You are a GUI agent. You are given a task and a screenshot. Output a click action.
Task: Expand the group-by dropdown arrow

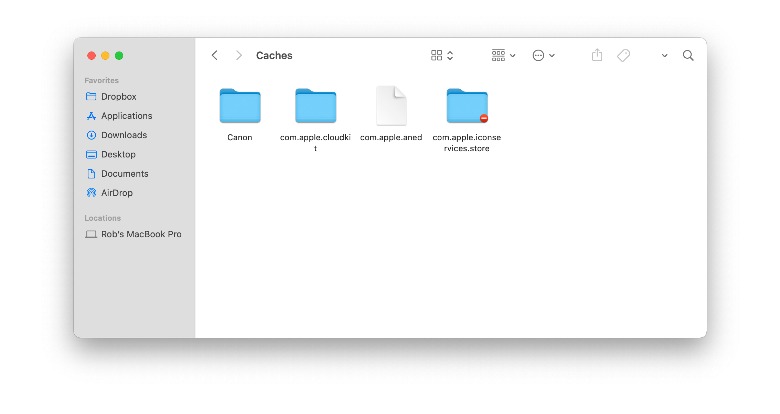(512, 56)
